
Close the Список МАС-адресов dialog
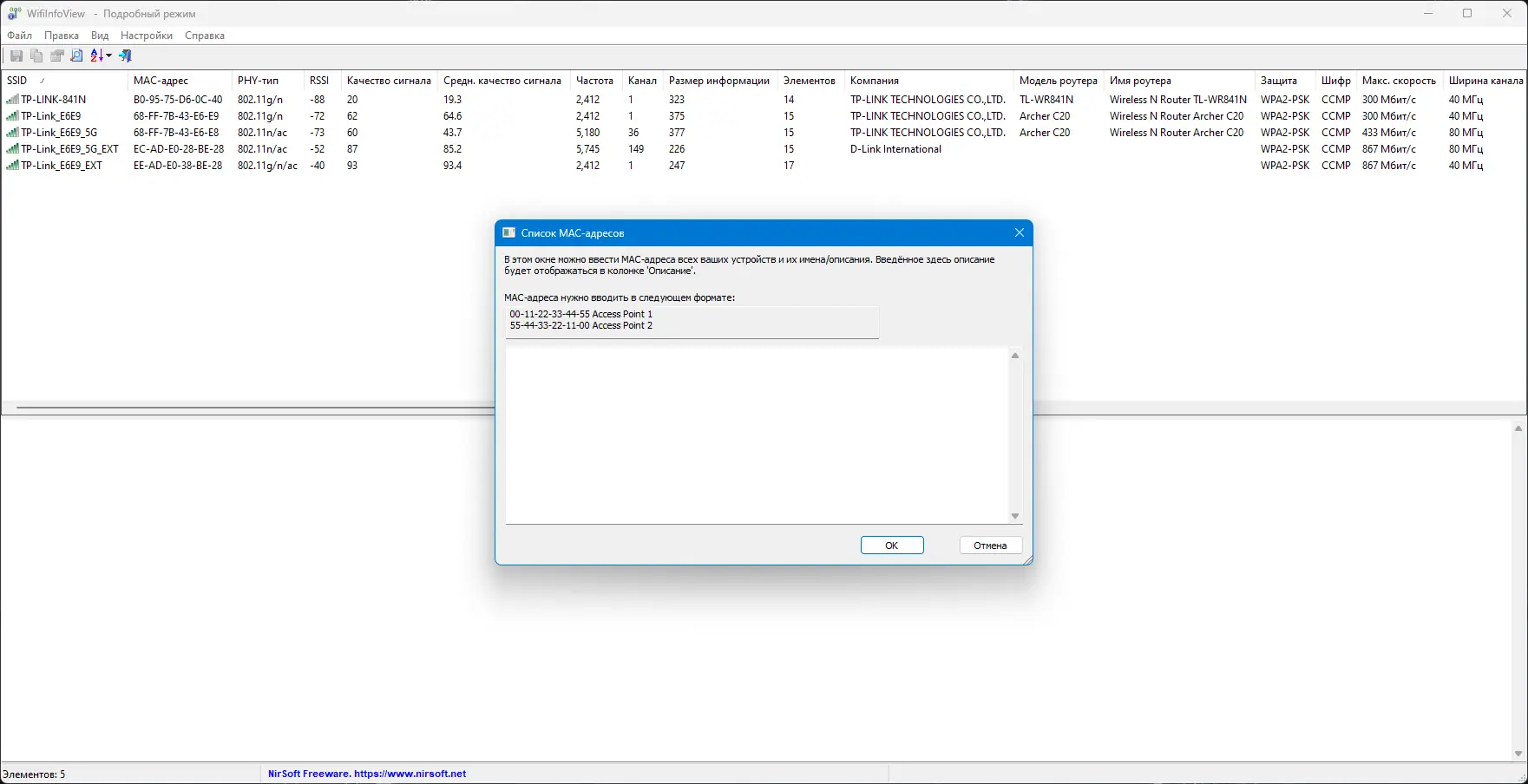[x=1020, y=232]
